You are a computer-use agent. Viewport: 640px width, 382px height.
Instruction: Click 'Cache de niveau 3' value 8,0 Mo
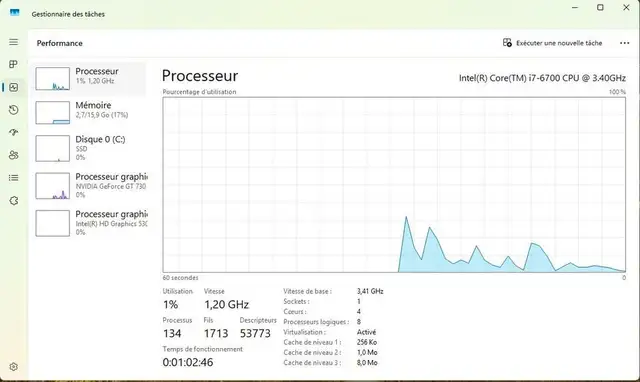click(367, 363)
